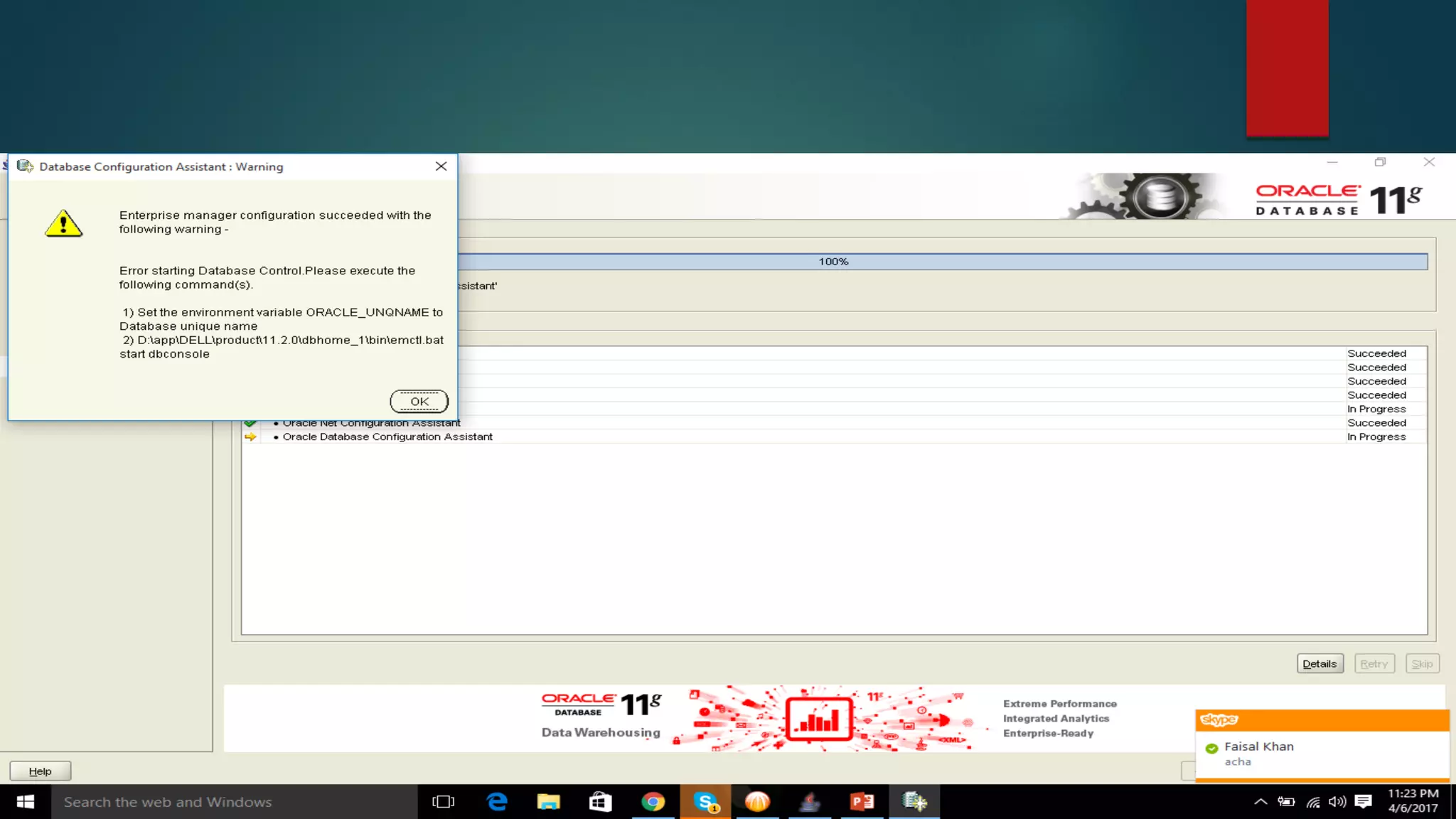1456x819 pixels.
Task: Click OK in the warning dialog
Action: click(419, 402)
